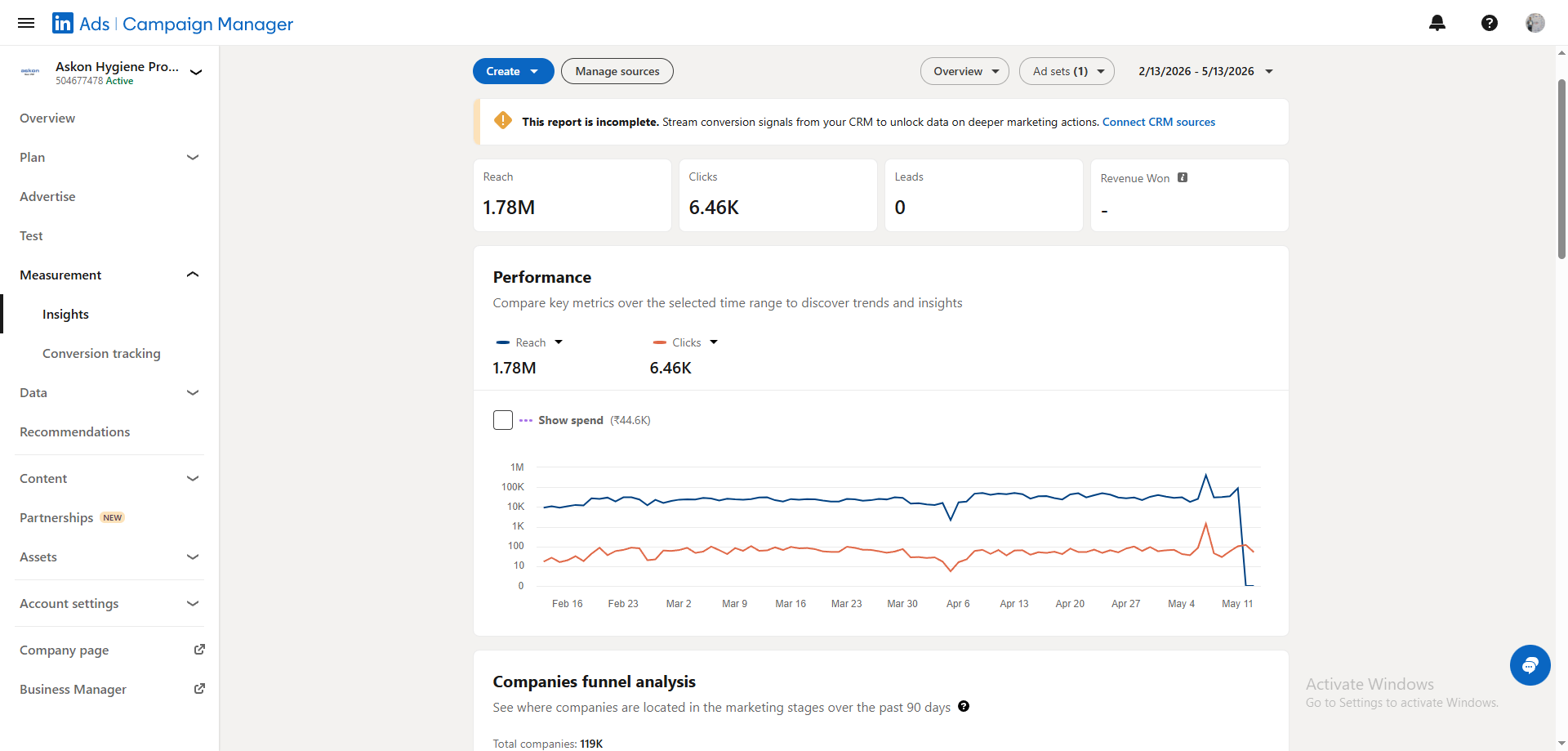1568x751 pixels.
Task: Open Conversion tracking
Action: (x=101, y=353)
